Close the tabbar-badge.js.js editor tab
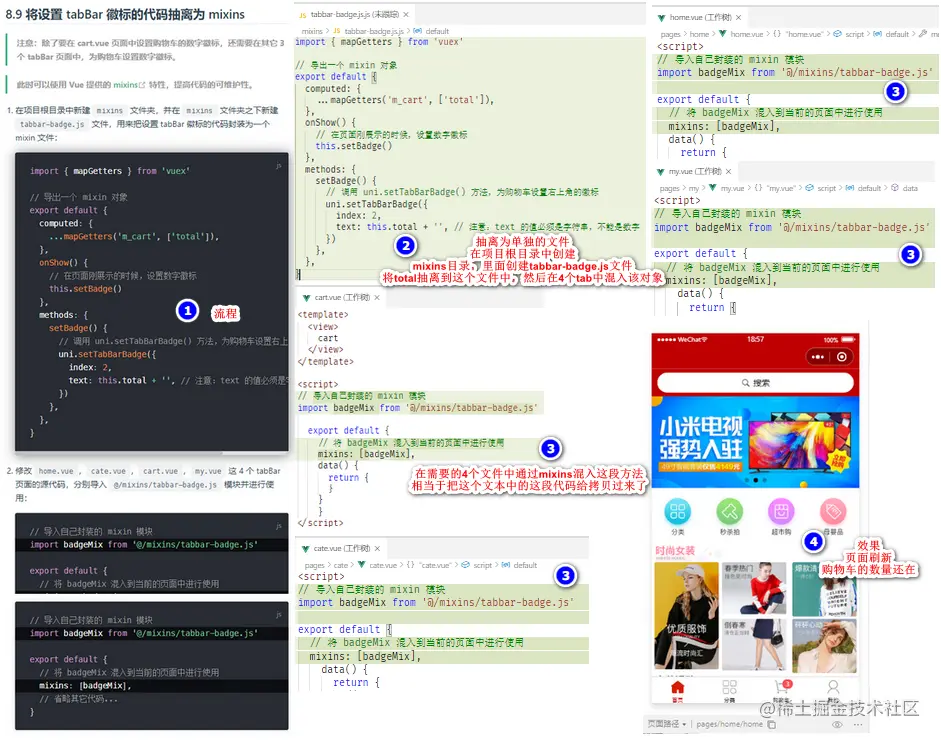The image size is (941, 740). click(x=406, y=14)
